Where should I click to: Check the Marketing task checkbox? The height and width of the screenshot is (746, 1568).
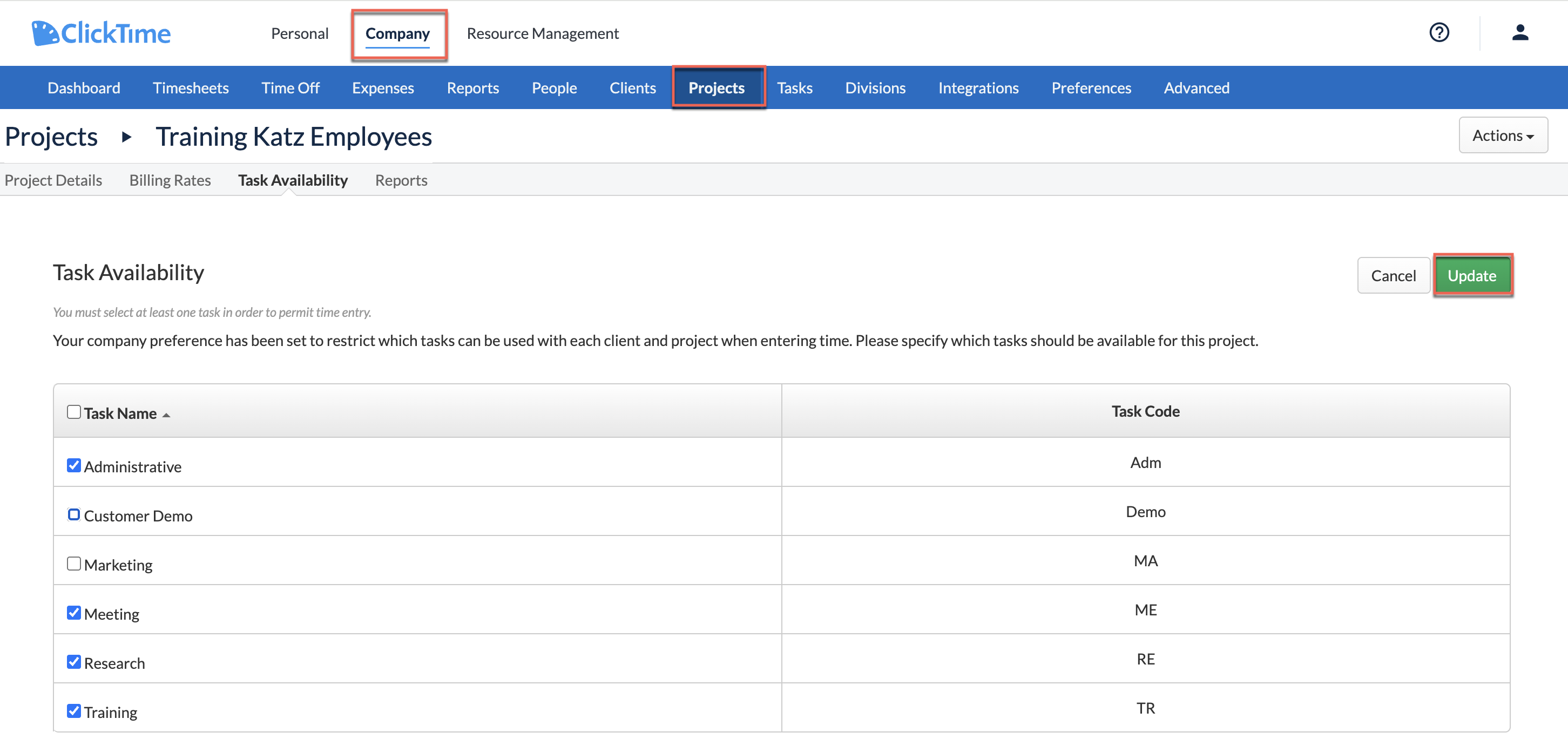(73, 564)
